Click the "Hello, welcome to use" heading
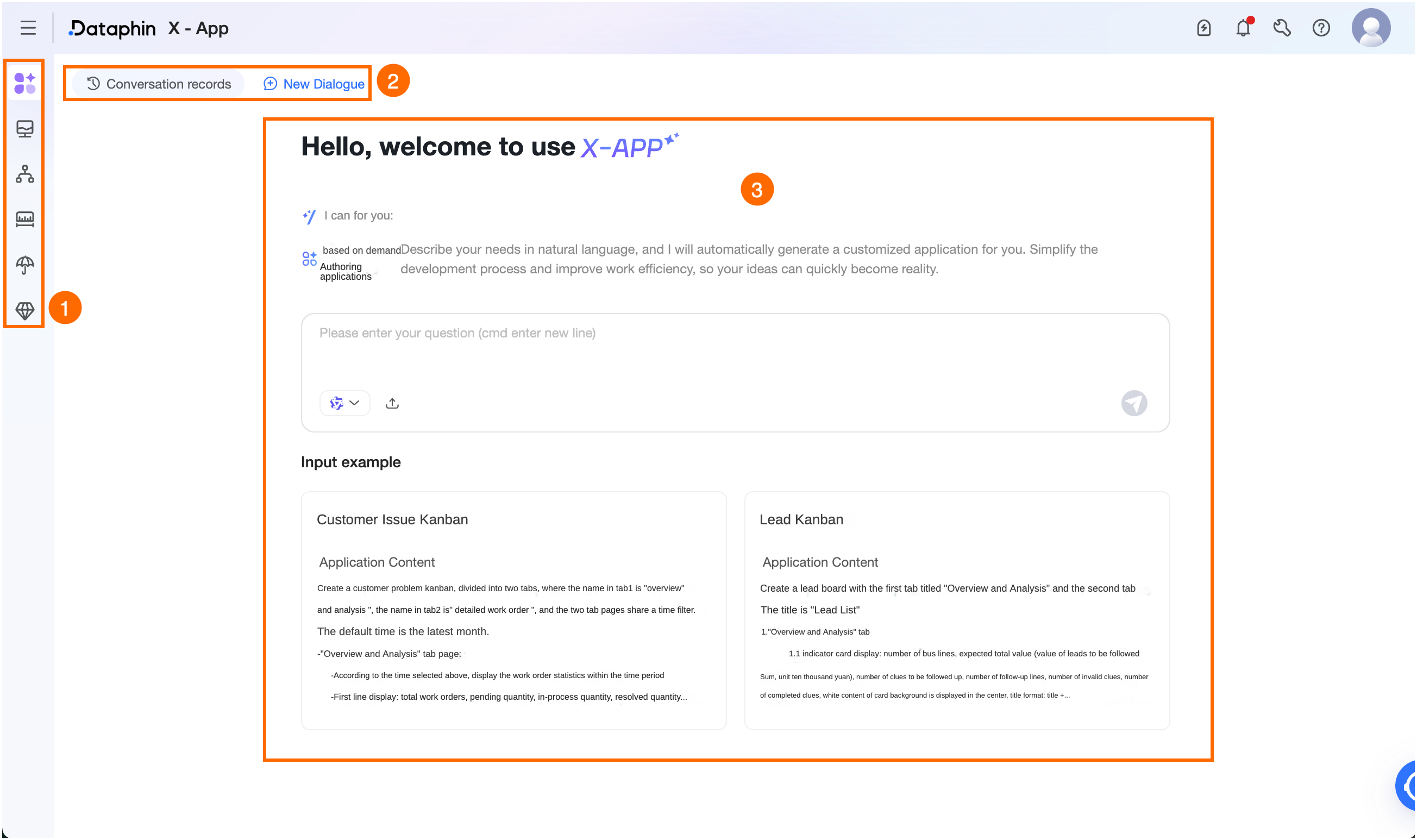This screenshot has height=840, width=1417. click(437, 147)
